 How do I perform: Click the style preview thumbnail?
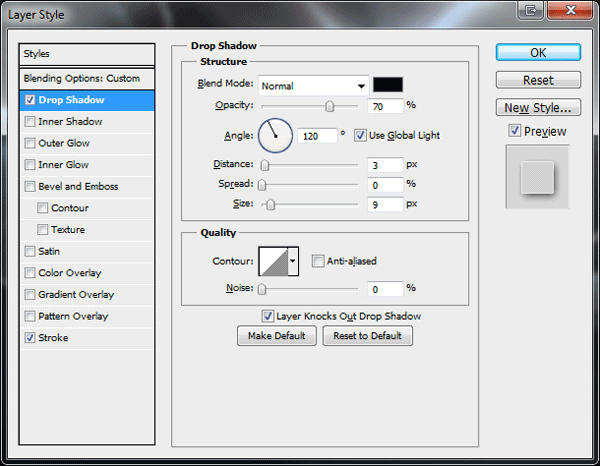537,176
